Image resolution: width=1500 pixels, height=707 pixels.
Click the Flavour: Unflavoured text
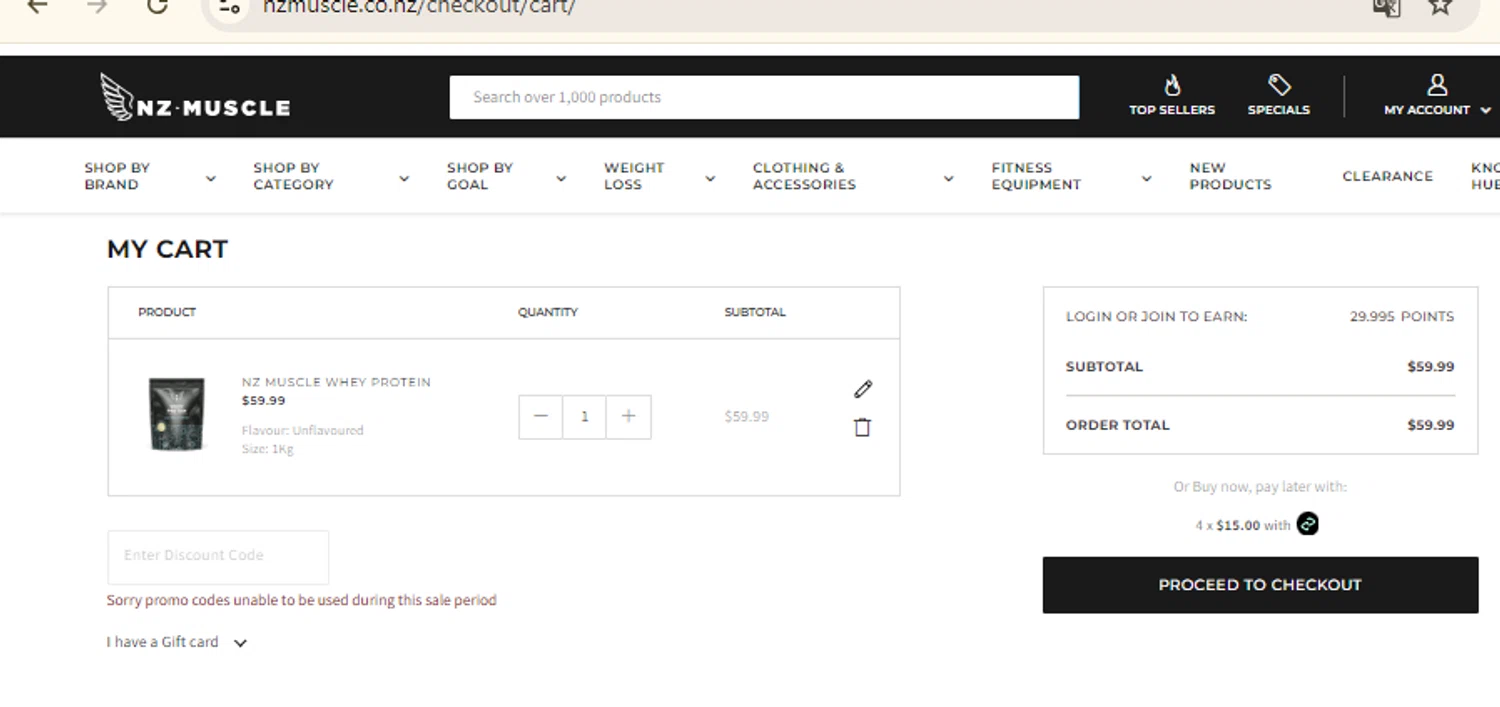(303, 430)
